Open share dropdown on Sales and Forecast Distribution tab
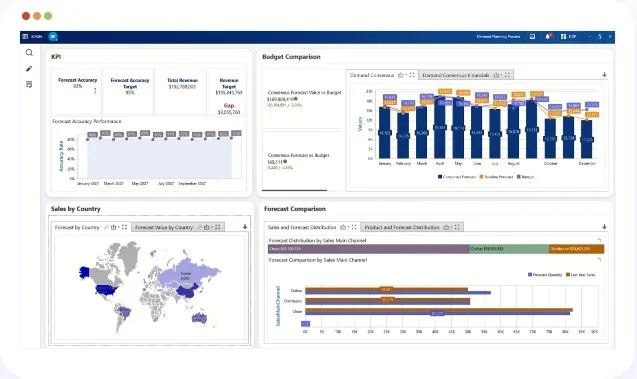Image resolution: width=637 pixels, height=379 pixels. 344,227
